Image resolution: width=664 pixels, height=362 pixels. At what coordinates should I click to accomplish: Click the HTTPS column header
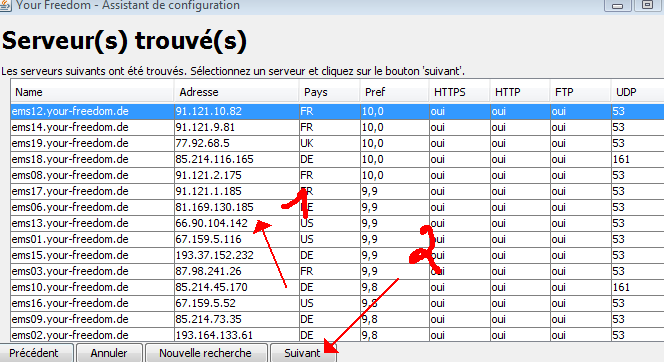[459, 92]
